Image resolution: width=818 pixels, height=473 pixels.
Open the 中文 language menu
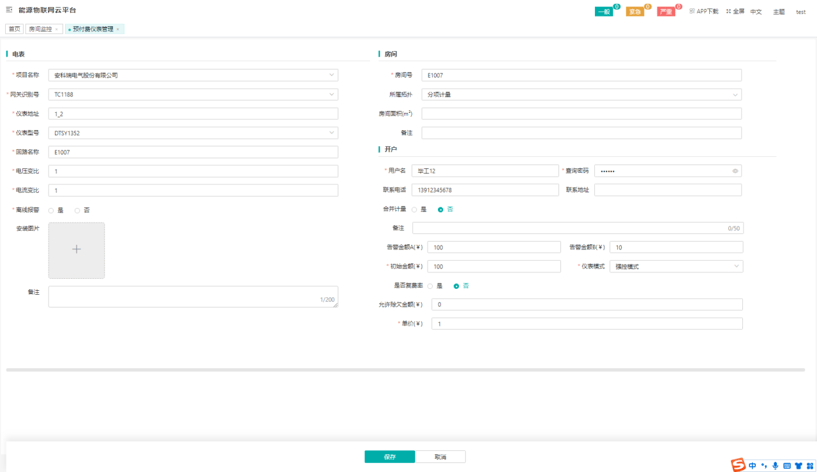point(756,11)
